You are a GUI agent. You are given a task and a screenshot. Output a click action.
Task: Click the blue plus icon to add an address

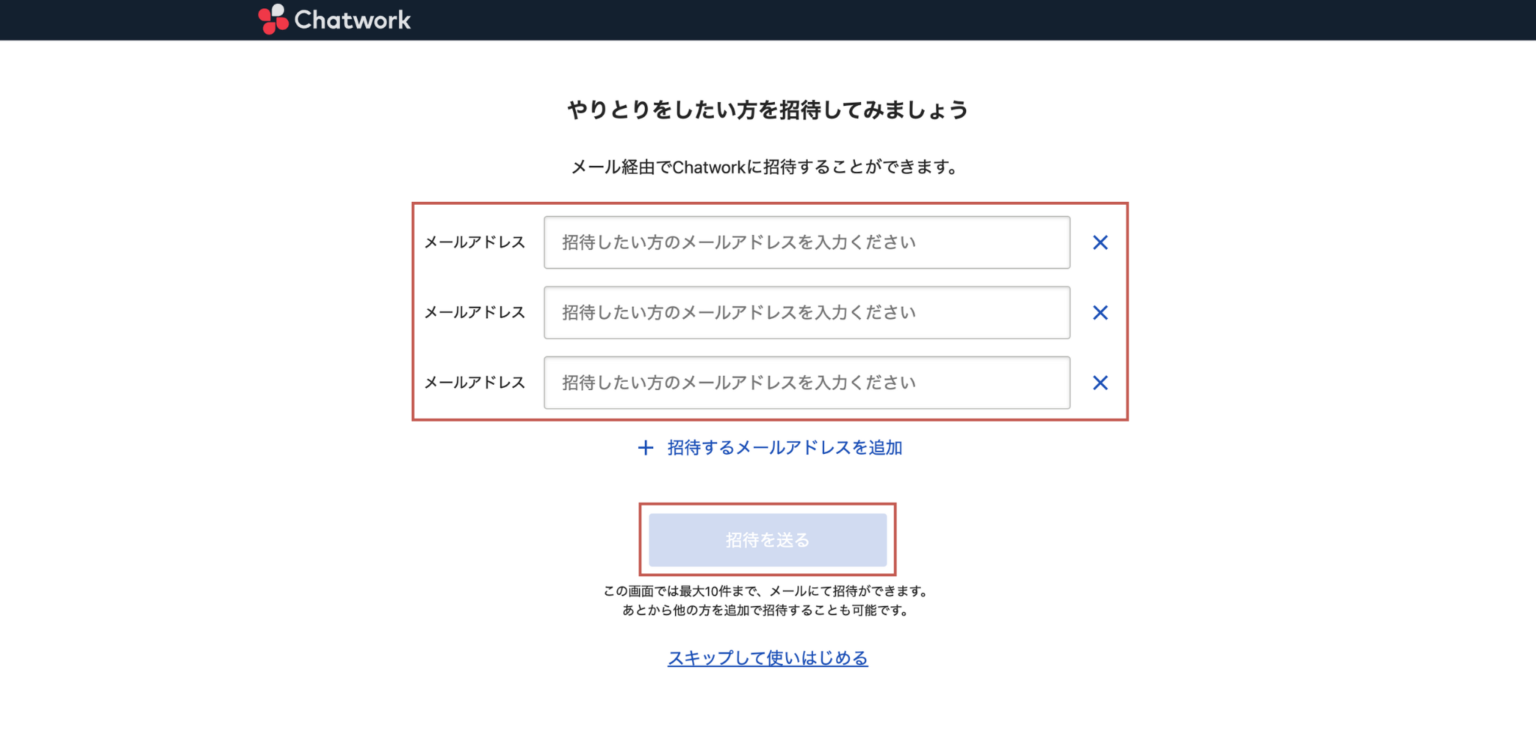click(x=645, y=447)
